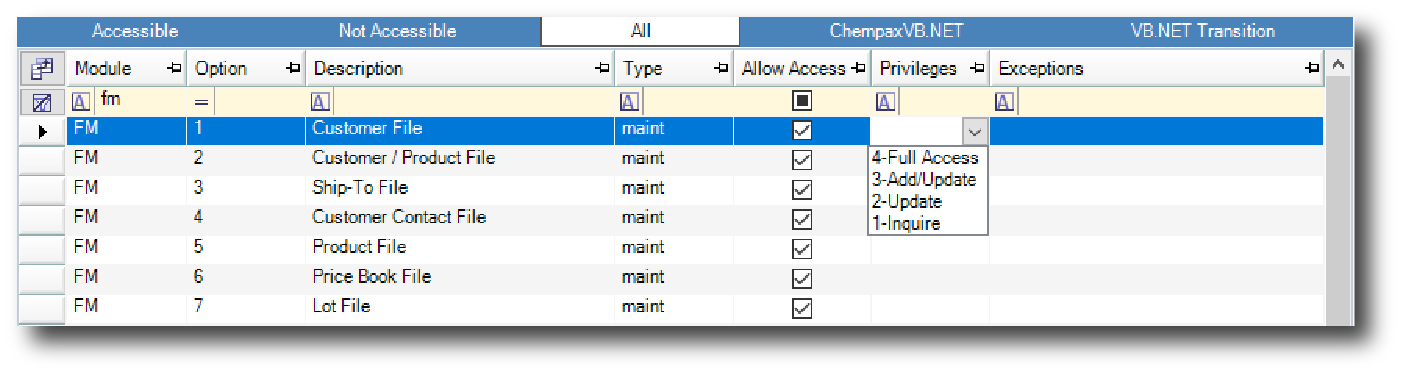
Task: Pin the Module column
Action: click(x=175, y=68)
